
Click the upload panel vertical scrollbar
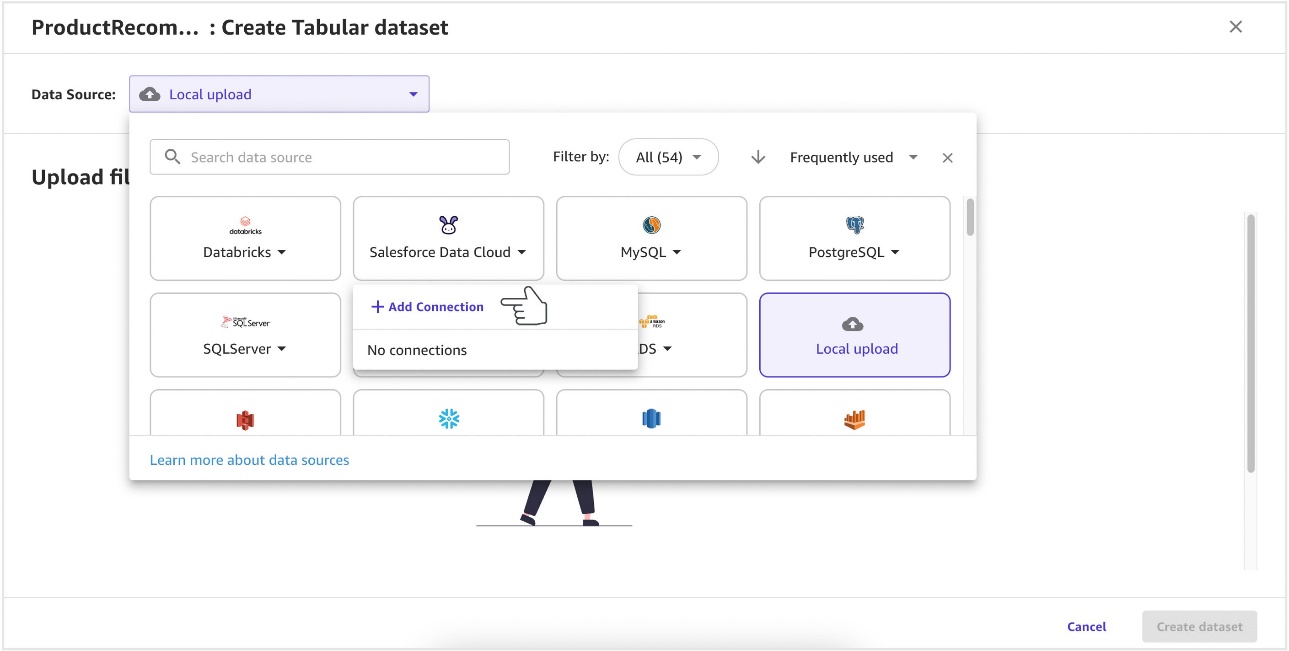[x=1251, y=342]
